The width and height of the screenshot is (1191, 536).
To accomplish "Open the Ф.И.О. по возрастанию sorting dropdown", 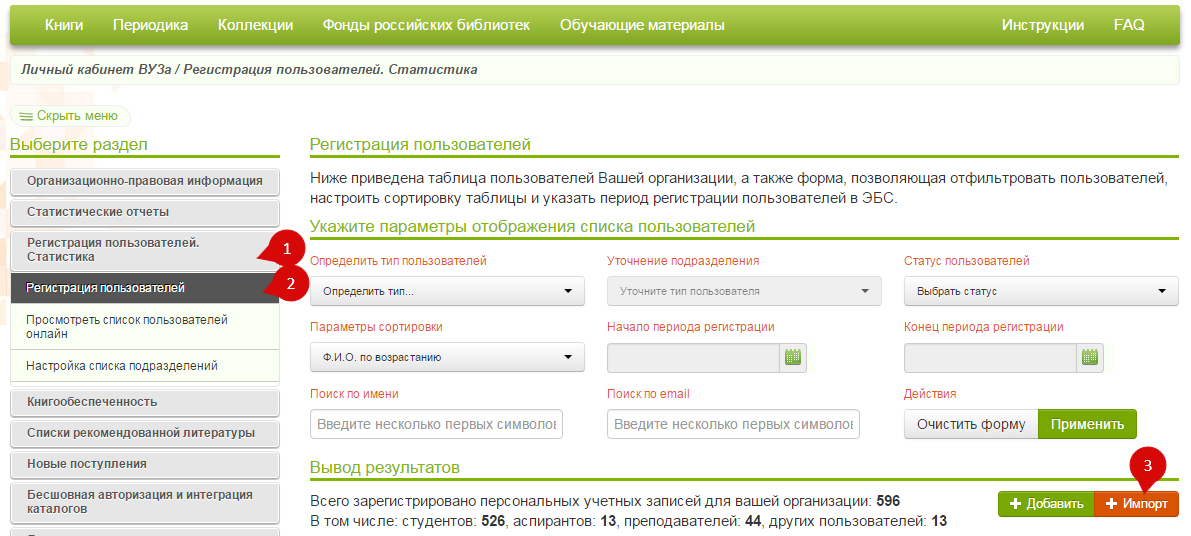I will pyautogui.click(x=447, y=357).
